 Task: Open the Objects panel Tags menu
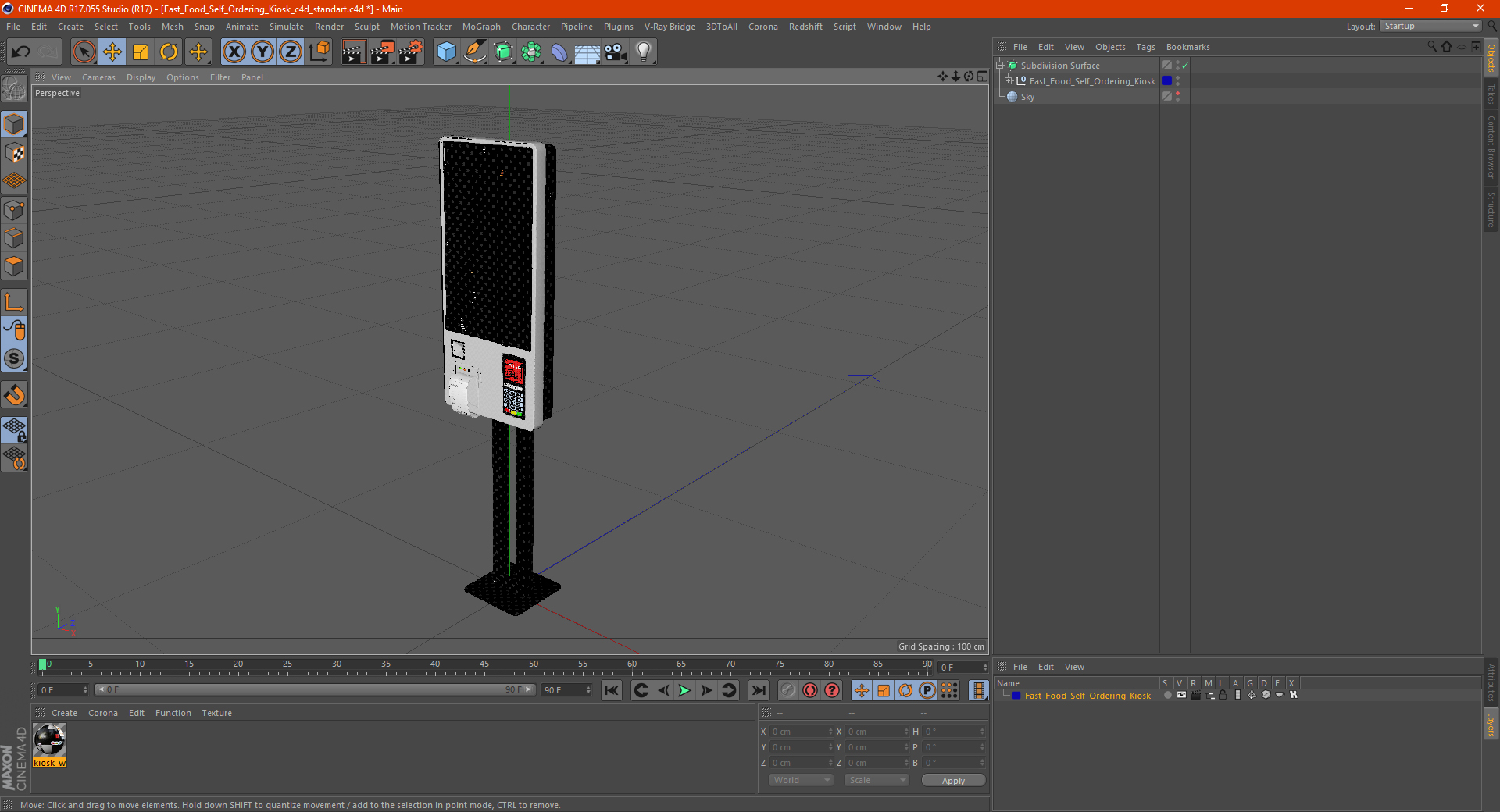[x=1145, y=47]
